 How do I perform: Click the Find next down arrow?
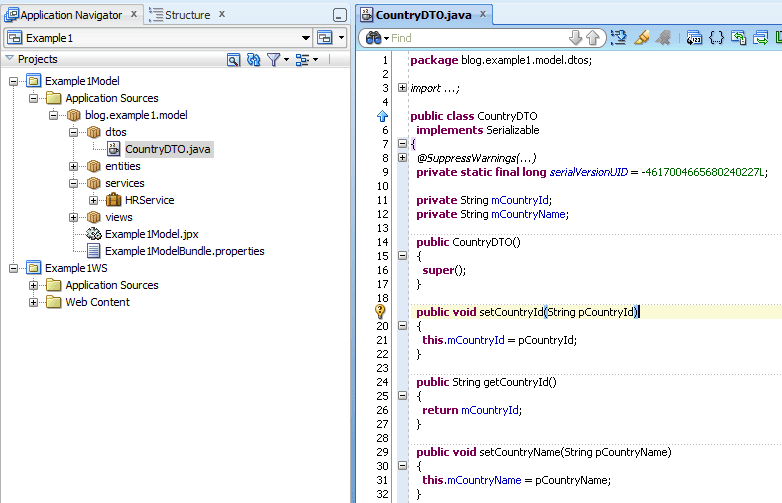(x=575, y=37)
